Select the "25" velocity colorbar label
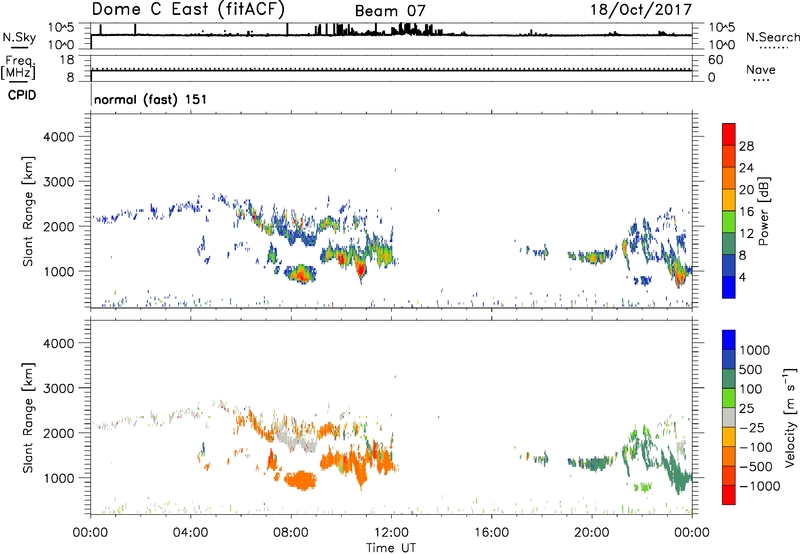The height and width of the screenshot is (554, 800). [747, 408]
